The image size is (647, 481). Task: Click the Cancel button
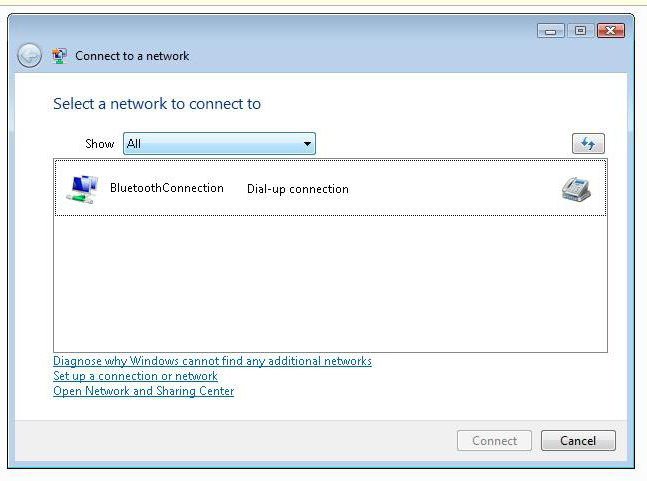click(578, 441)
